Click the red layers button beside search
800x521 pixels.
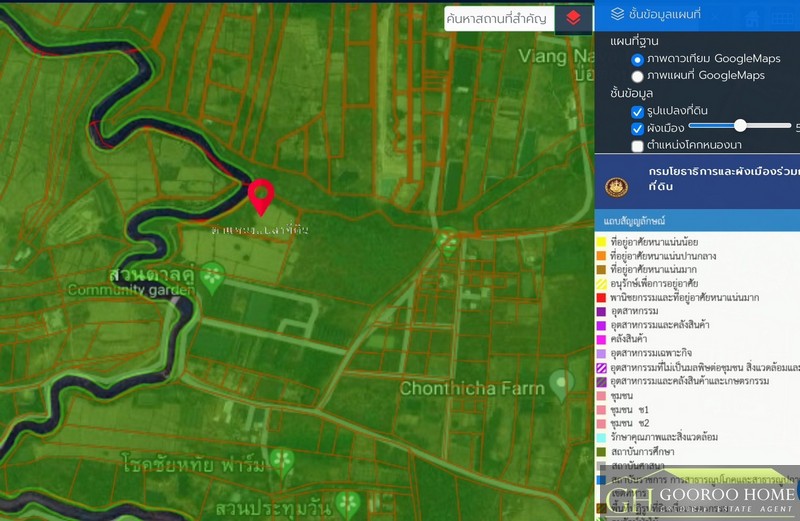click(573, 18)
